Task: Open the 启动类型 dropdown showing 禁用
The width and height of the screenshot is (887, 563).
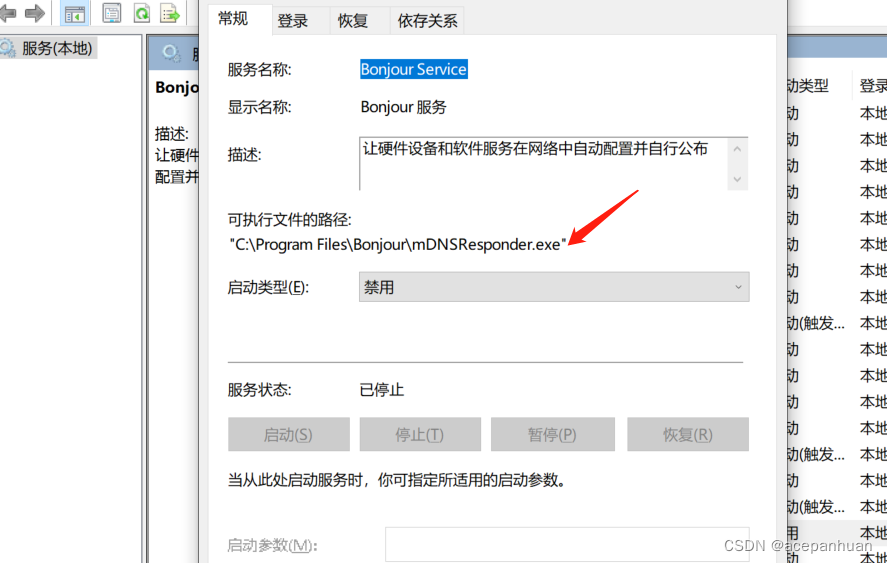Action: click(x=554, y=287)
